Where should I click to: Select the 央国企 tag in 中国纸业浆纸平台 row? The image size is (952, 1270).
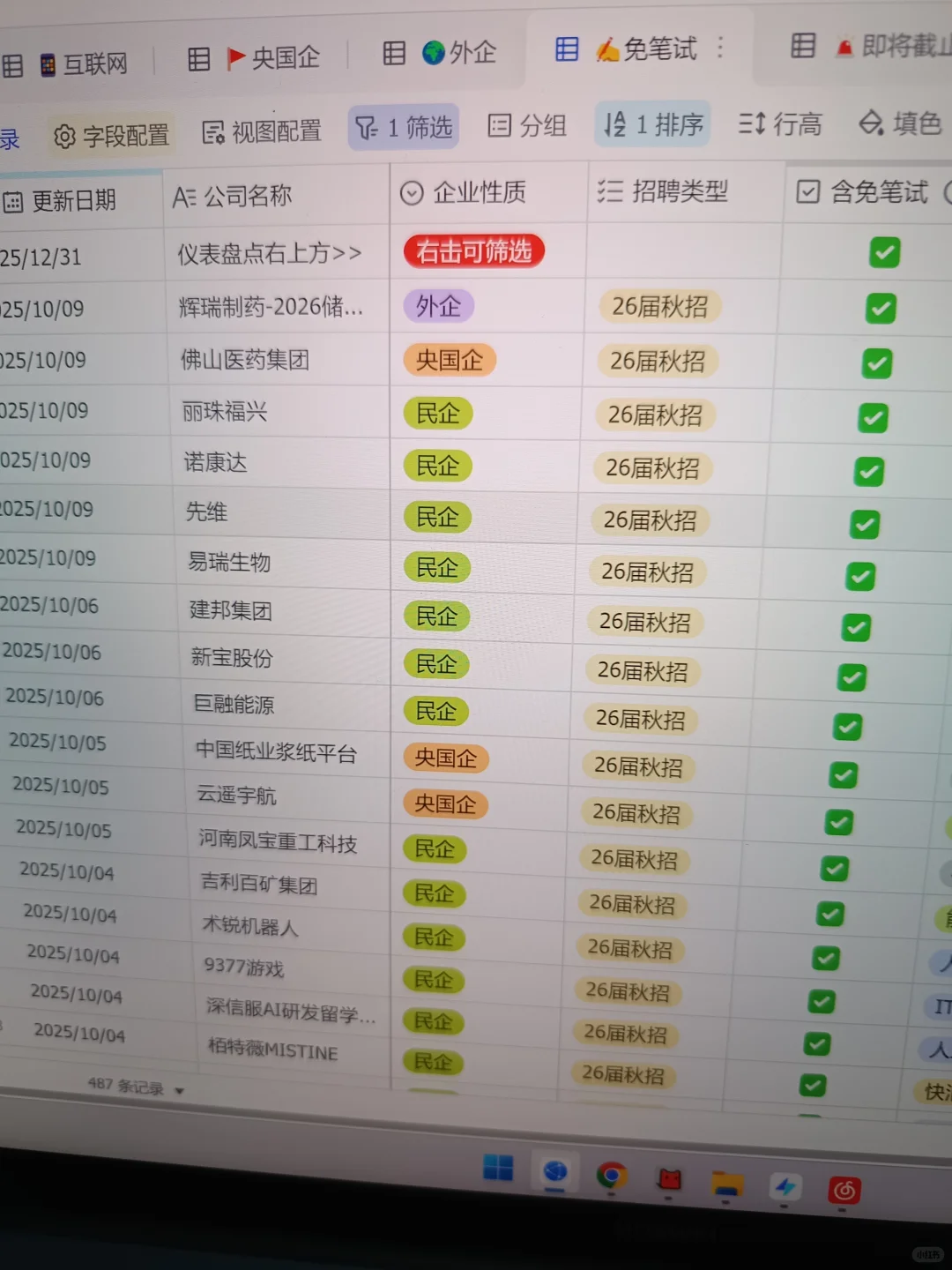point(446,758)
